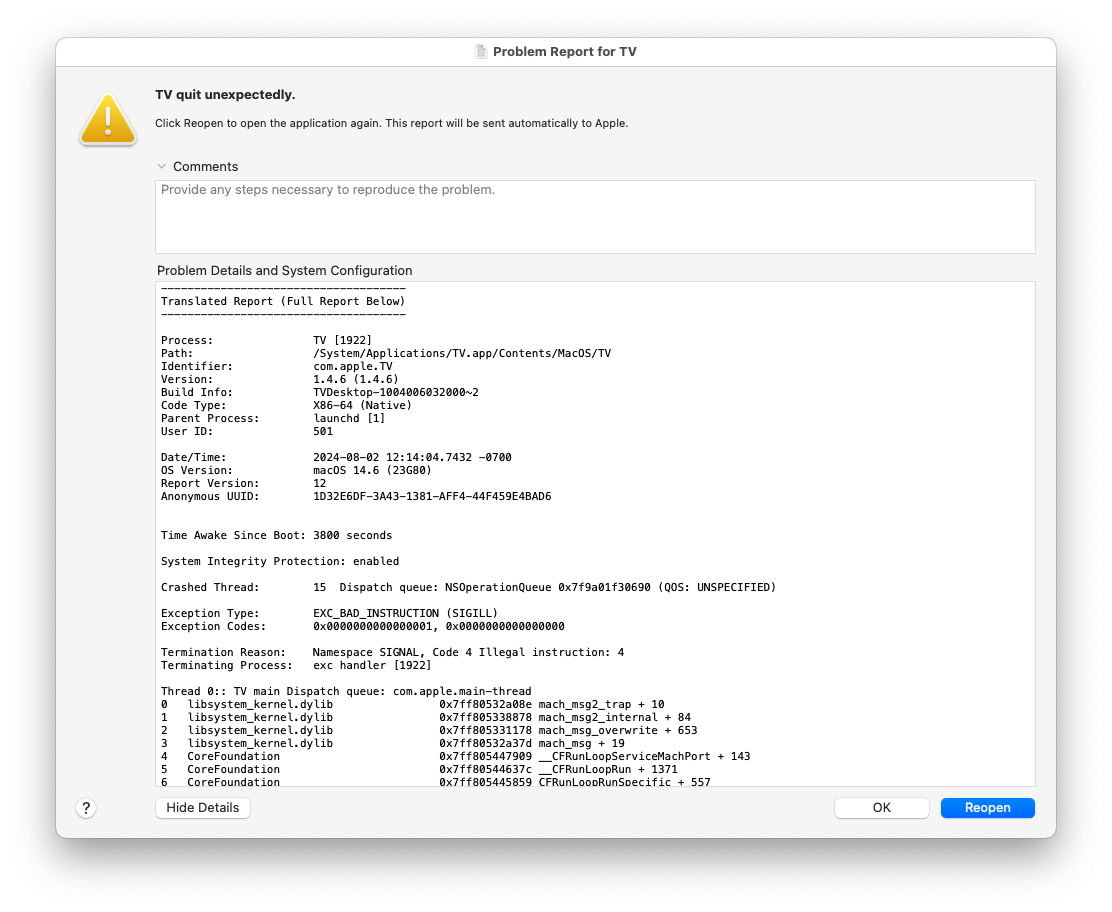
Task: Click 'System Integrity Protection: enabled' line
Action: coord(280,562)
